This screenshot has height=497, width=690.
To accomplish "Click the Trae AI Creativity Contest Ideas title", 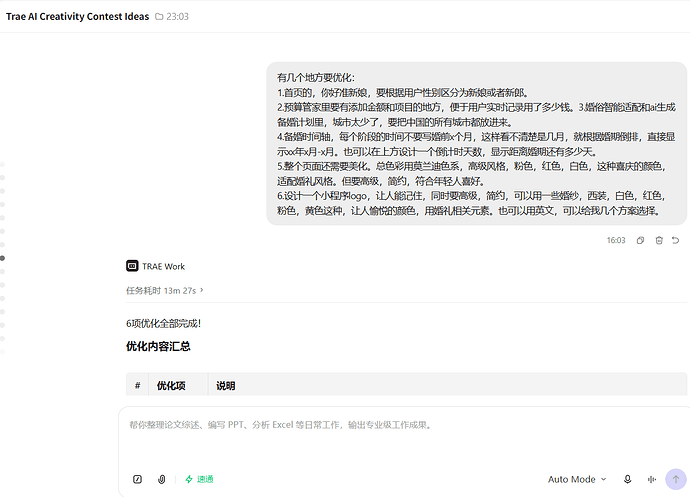I will 77,17.
